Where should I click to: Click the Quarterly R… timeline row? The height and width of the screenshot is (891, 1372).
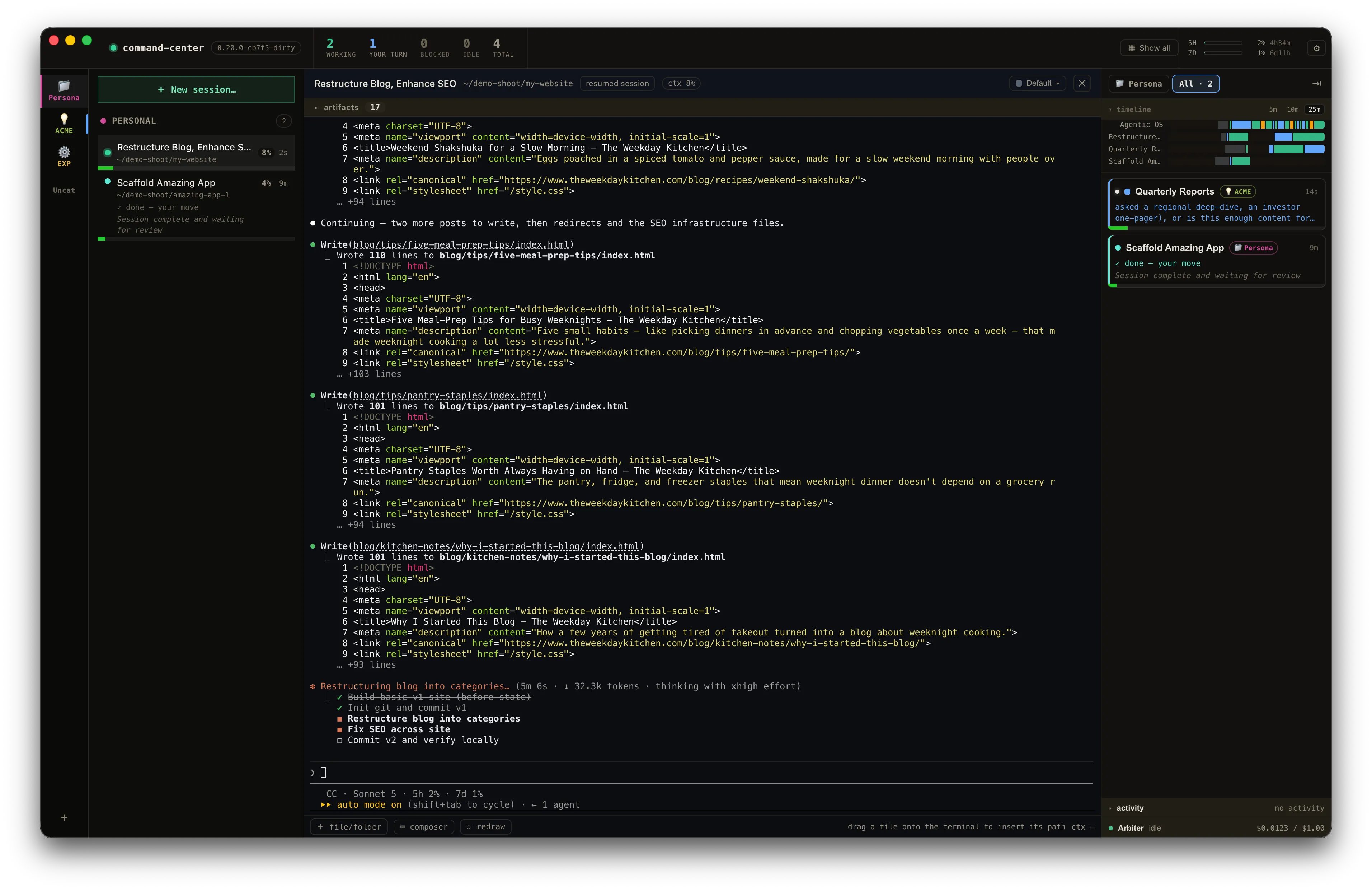click(x=1216, y=149)
